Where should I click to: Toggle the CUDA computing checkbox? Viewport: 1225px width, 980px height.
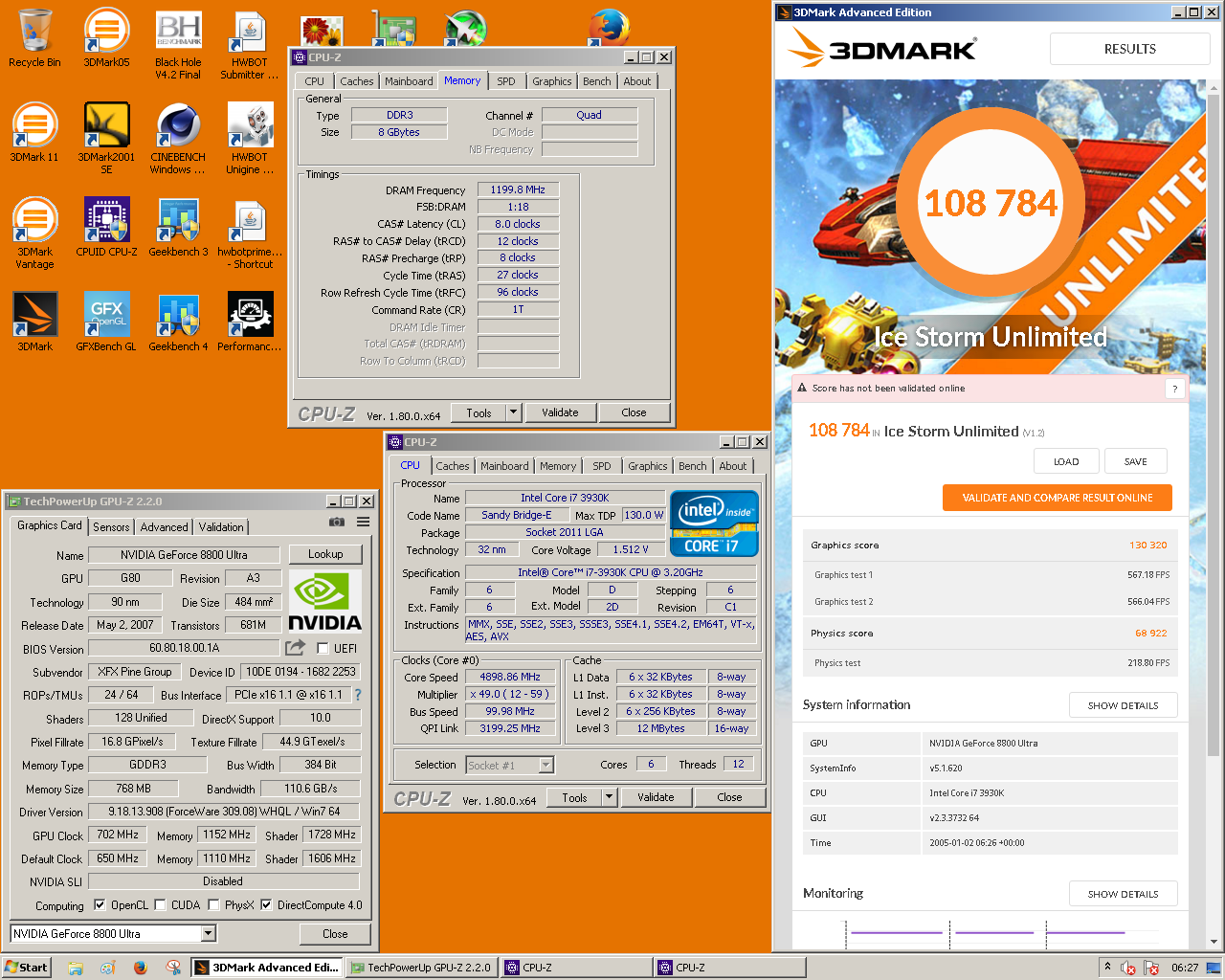pyautogui.click(x=160, y=904)
